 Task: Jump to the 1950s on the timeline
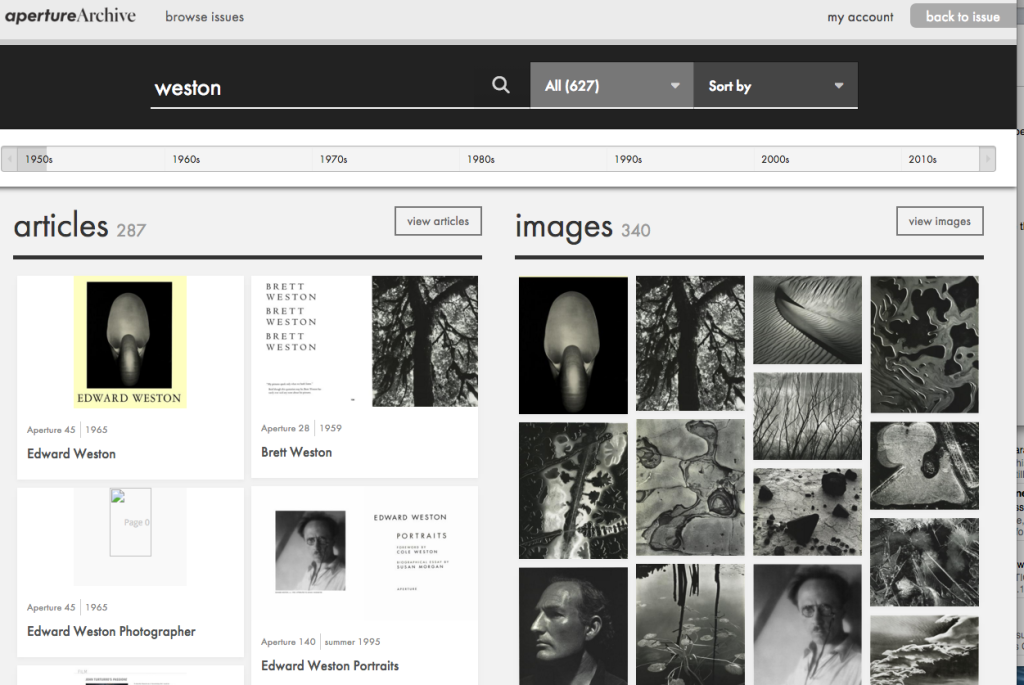pyautogui.click(x=39, y=159)
